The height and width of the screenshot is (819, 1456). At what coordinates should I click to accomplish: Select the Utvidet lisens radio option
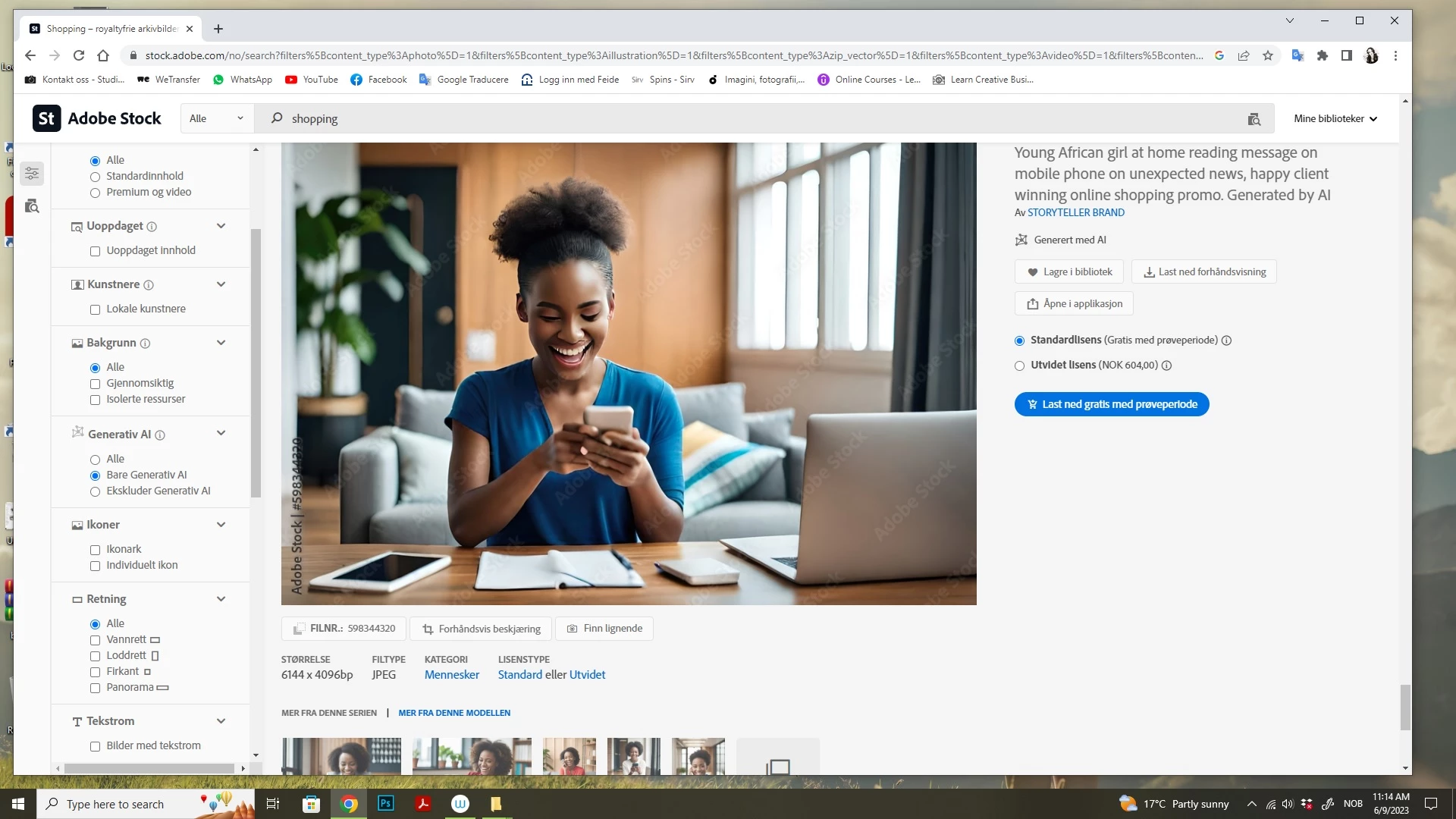coord(1019,366)
